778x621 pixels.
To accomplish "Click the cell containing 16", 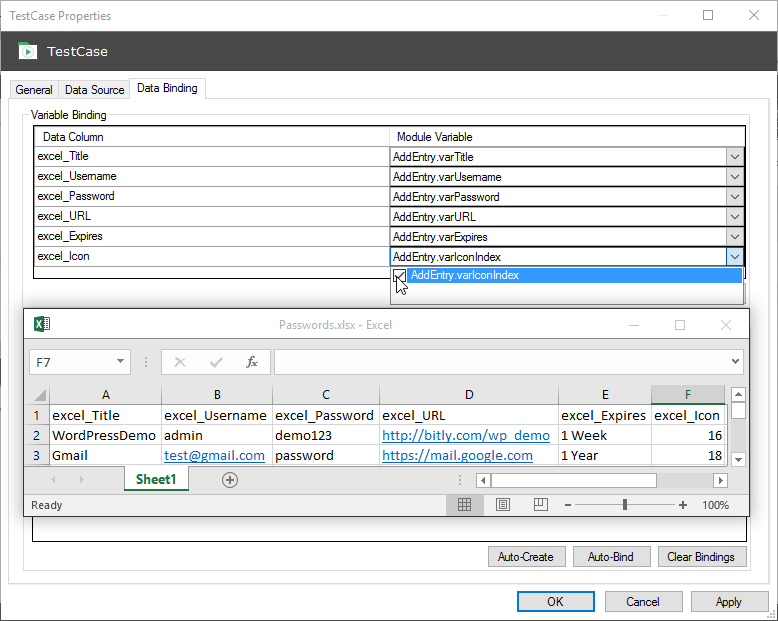I will click(688, 435).
